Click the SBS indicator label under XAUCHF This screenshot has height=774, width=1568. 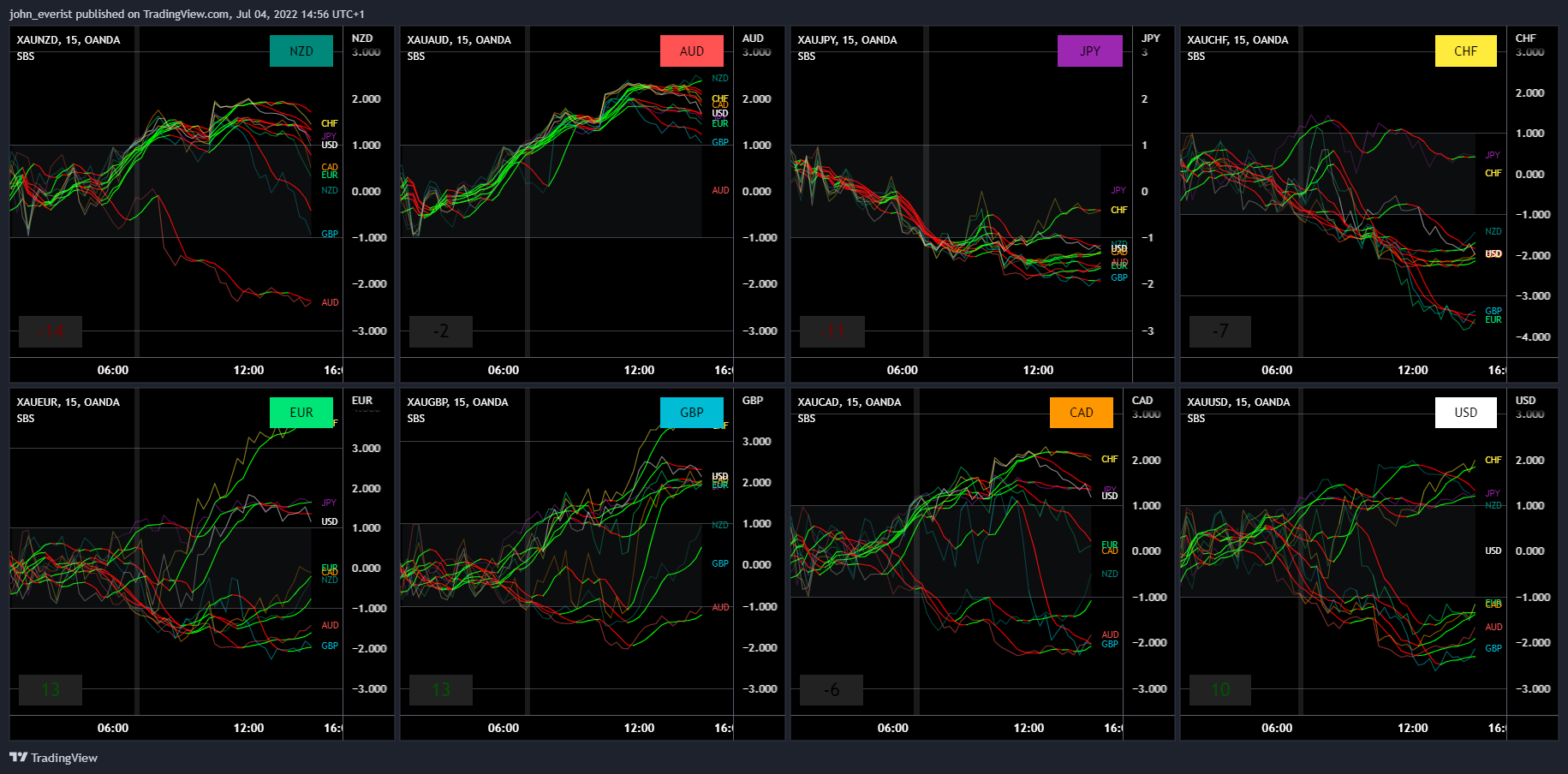(x=1196, y=57)
